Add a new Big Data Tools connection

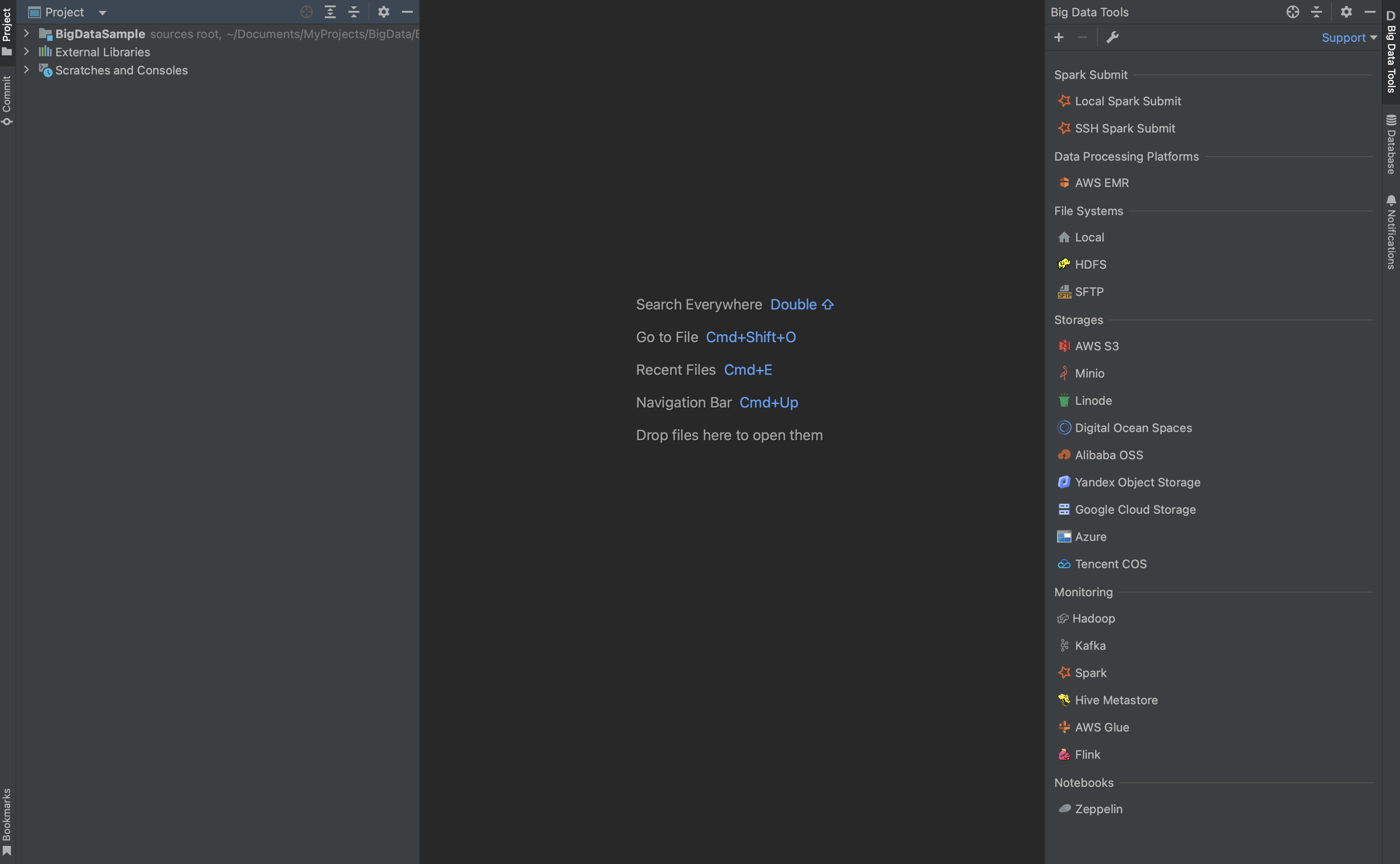click(x=1059, y=37)
